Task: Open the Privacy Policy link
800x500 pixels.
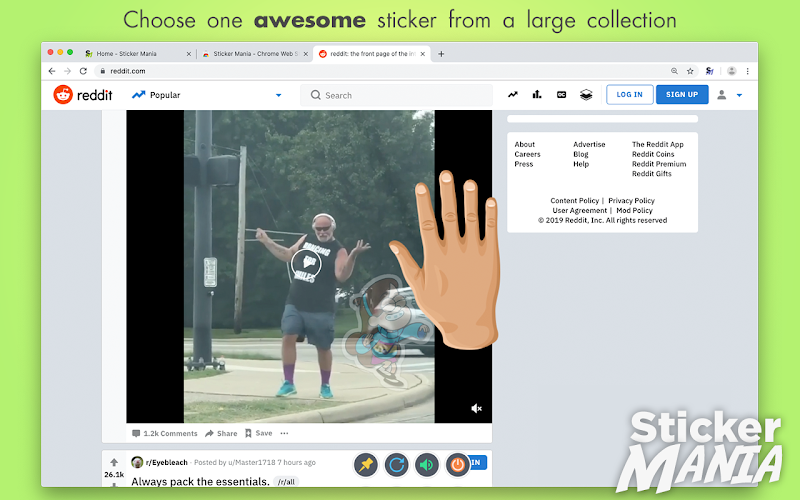Action: point(631,201)
